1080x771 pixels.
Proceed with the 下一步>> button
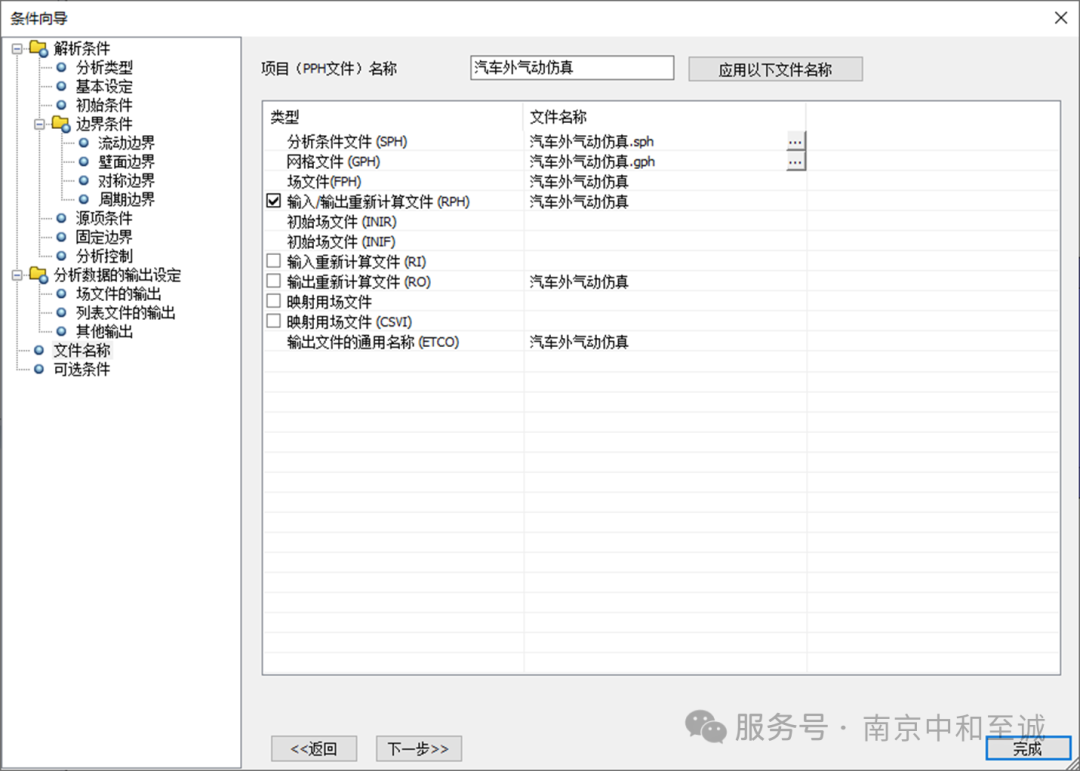(x=419, y=749)
